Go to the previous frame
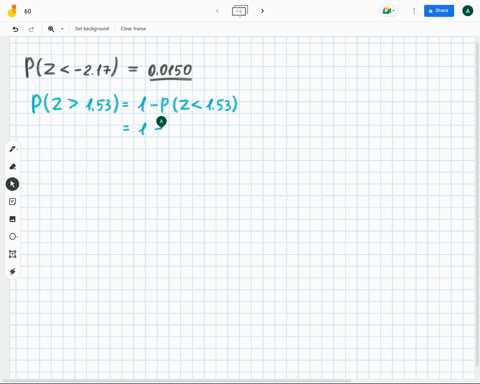 click(217, 11)
